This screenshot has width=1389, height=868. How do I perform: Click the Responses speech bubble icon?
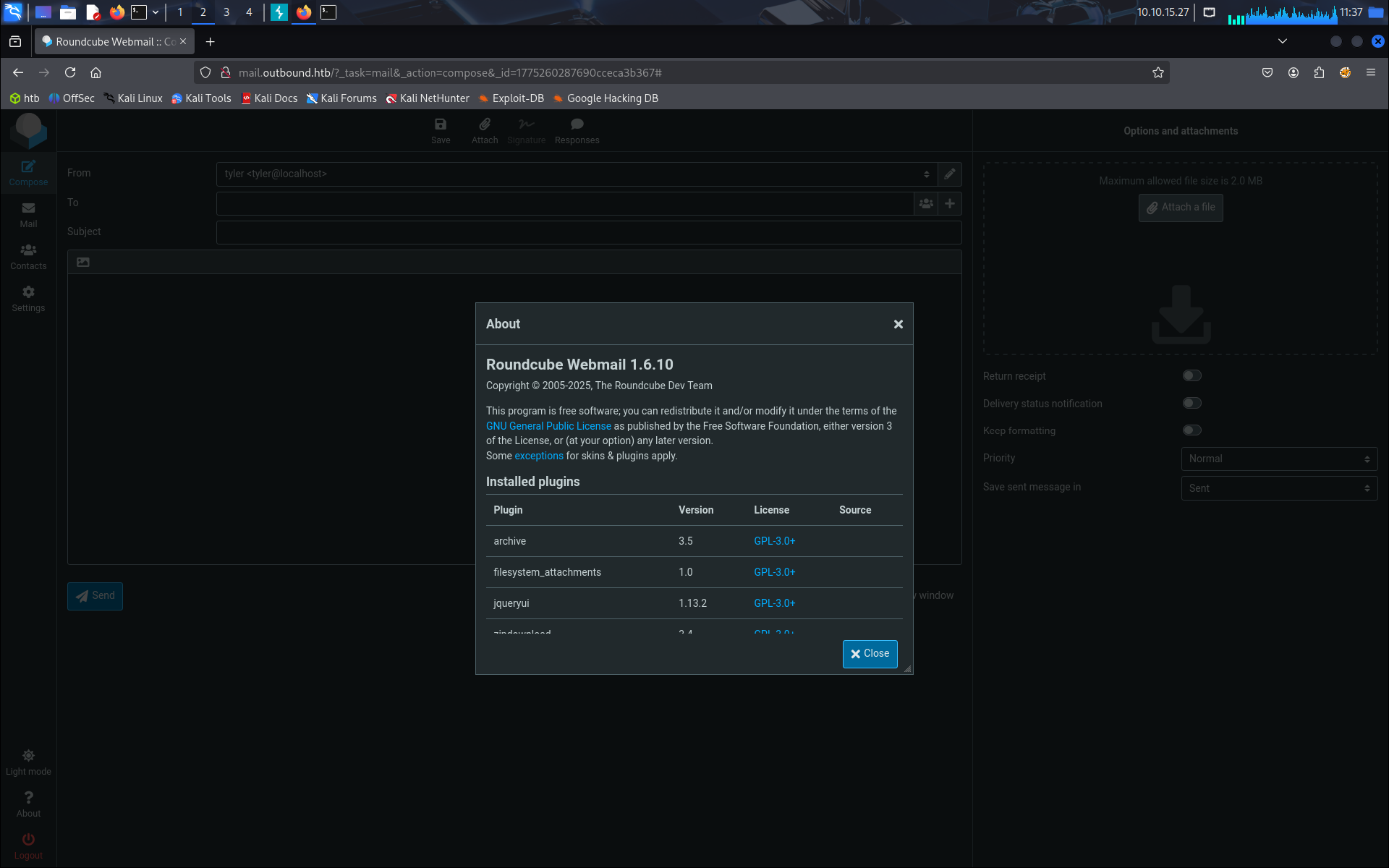[577, 131]
